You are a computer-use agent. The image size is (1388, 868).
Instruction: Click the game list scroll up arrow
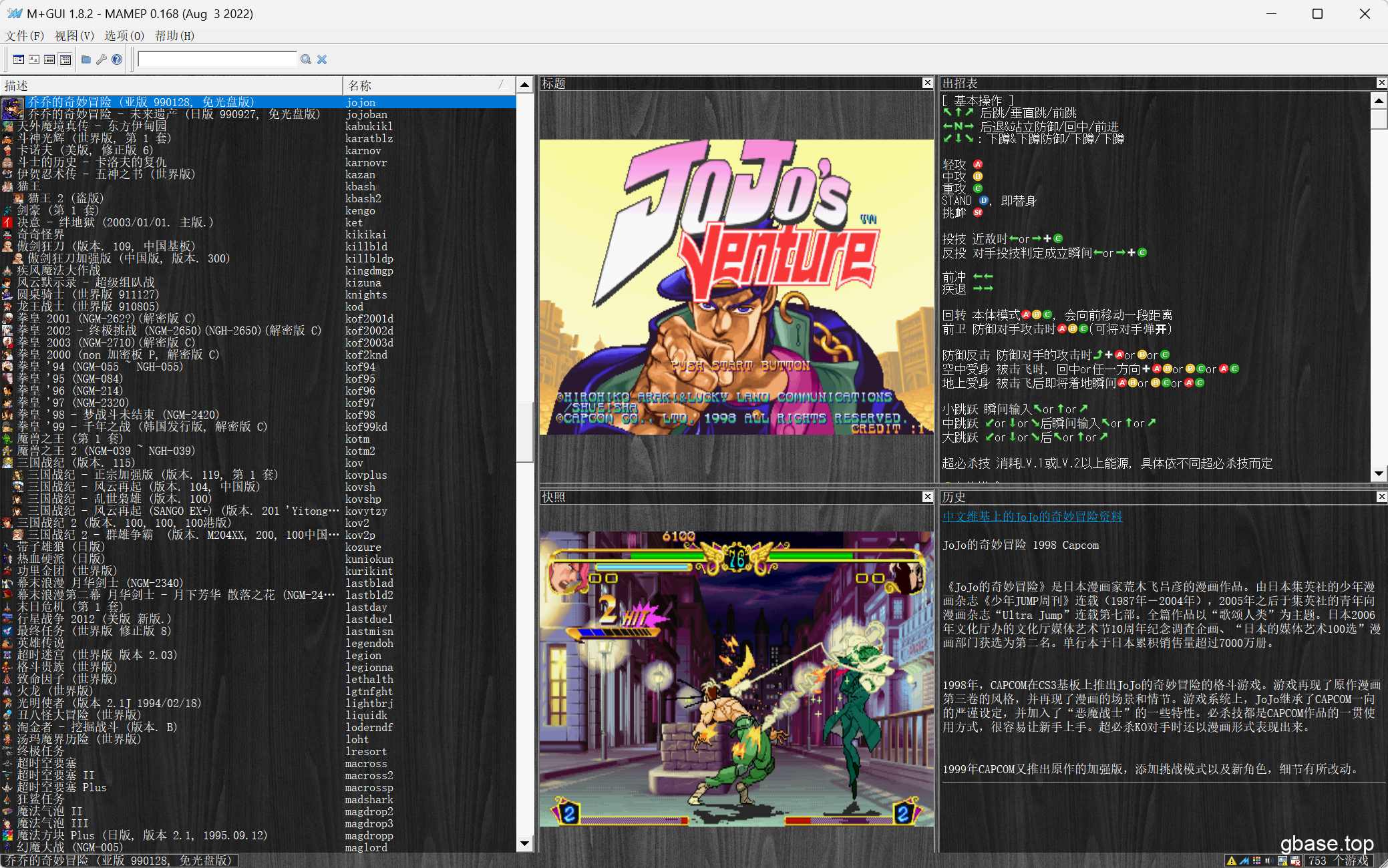click(525, 85)
